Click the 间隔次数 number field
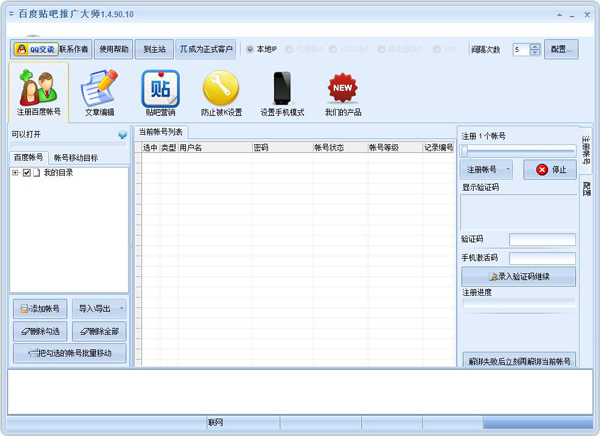The height and width of the screenshot is (436, 600). (521, 49)
